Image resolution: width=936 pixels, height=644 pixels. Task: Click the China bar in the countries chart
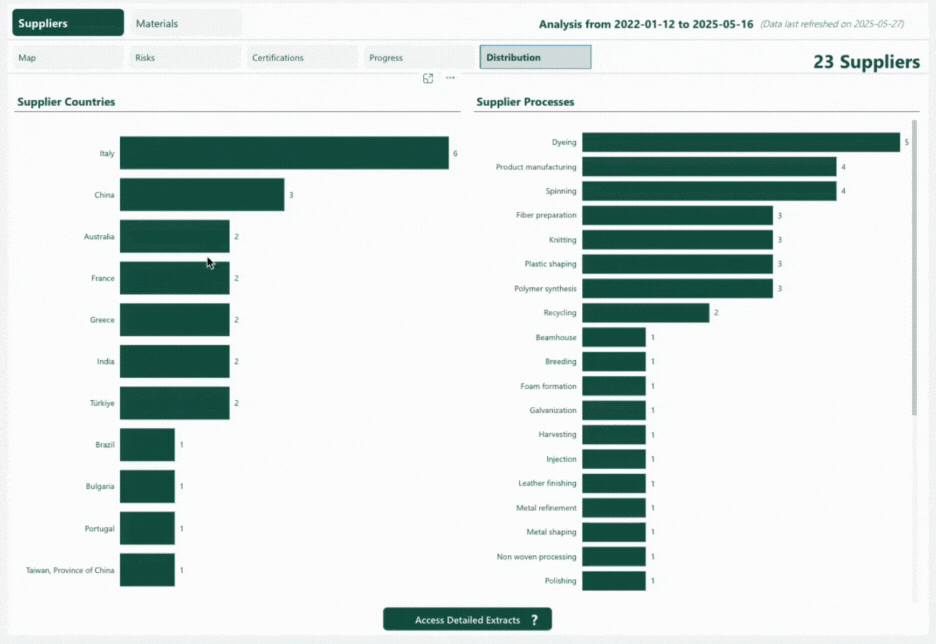click(x=202, y=195)
